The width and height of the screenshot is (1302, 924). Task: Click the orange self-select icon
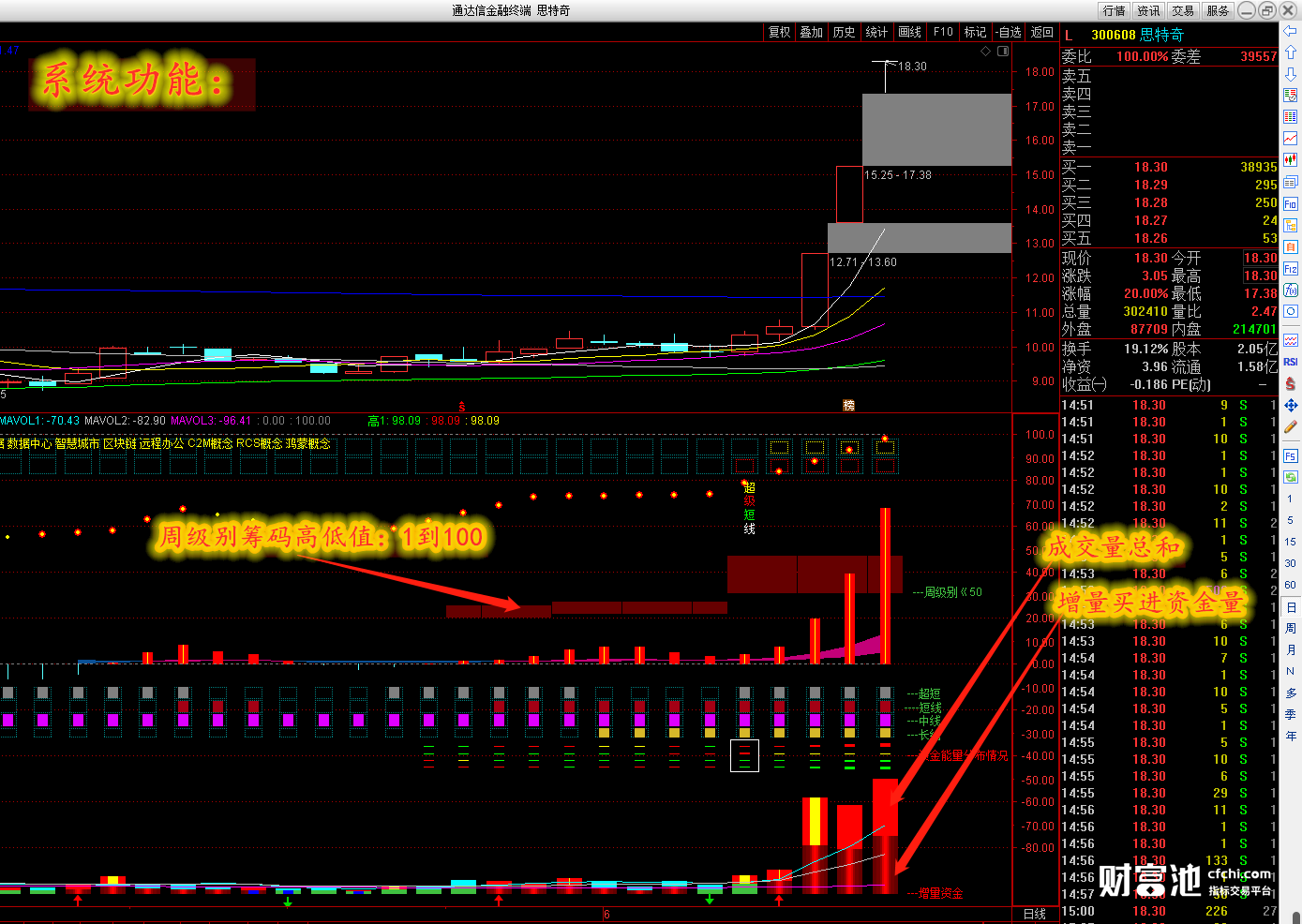(x=1291, y=246)
